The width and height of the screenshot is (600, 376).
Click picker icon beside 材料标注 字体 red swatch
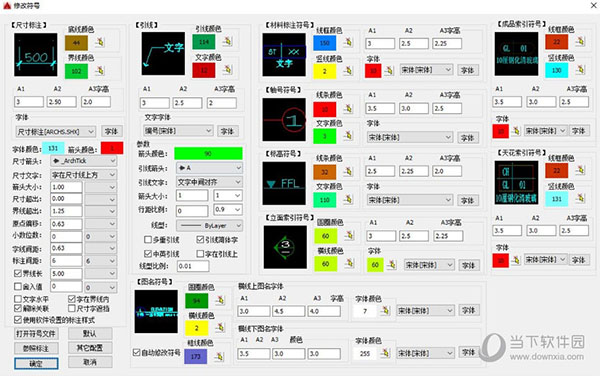389,71
